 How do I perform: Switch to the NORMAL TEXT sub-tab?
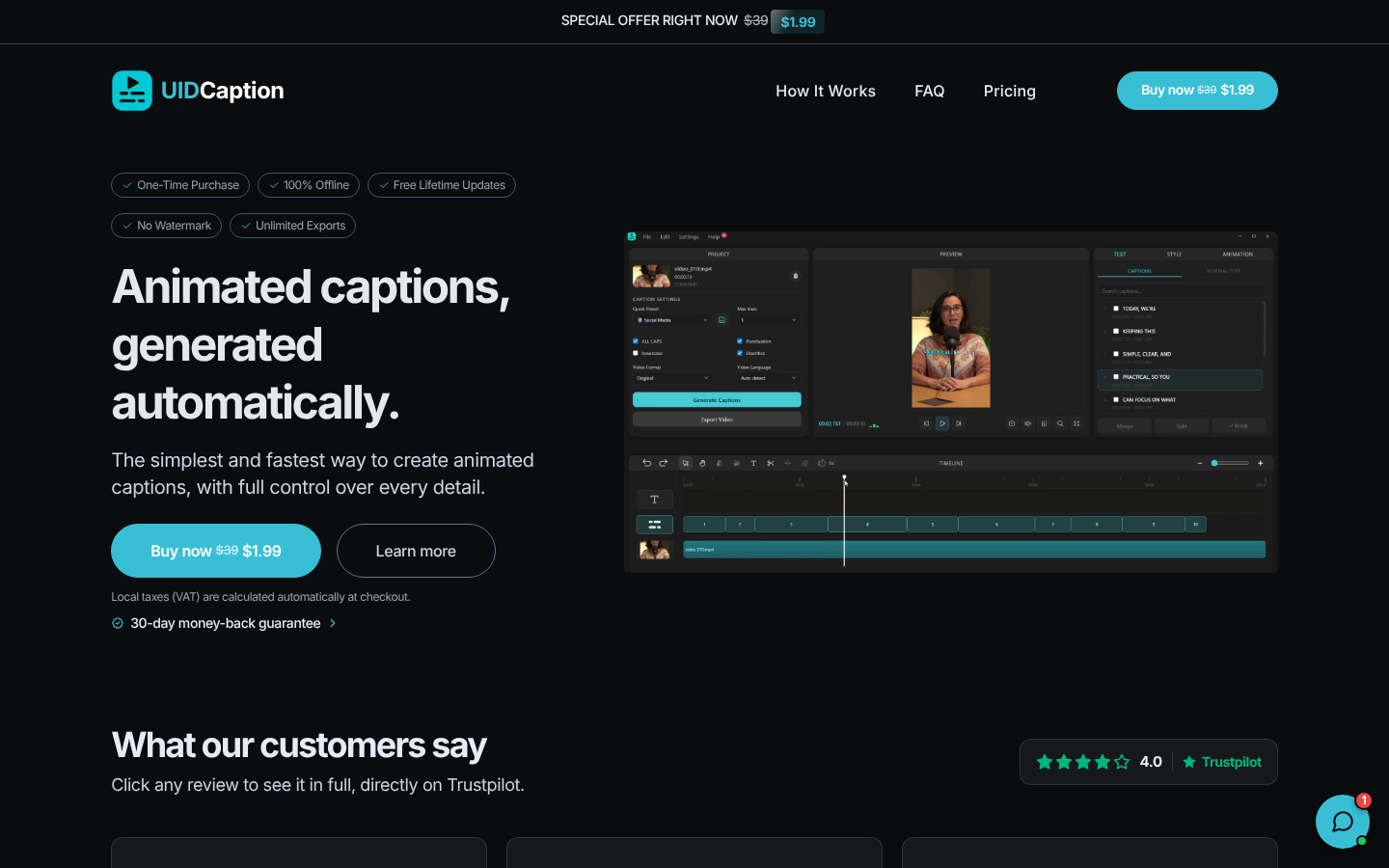pyautogui.click(x=1223, y=271)
